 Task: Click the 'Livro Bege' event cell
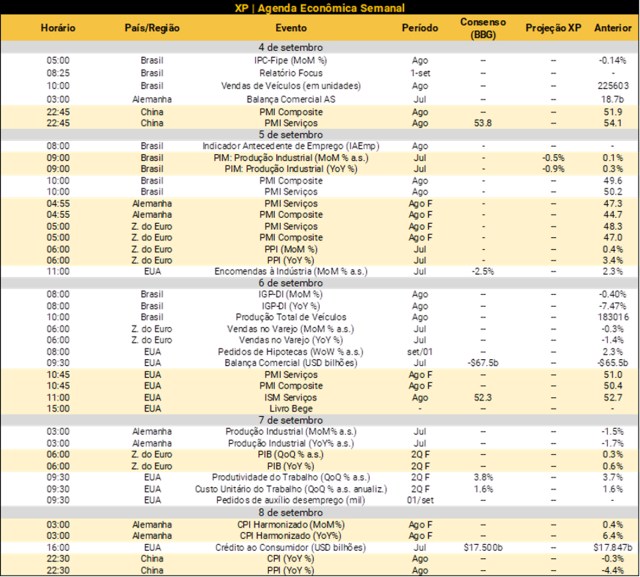coord(291,408)
